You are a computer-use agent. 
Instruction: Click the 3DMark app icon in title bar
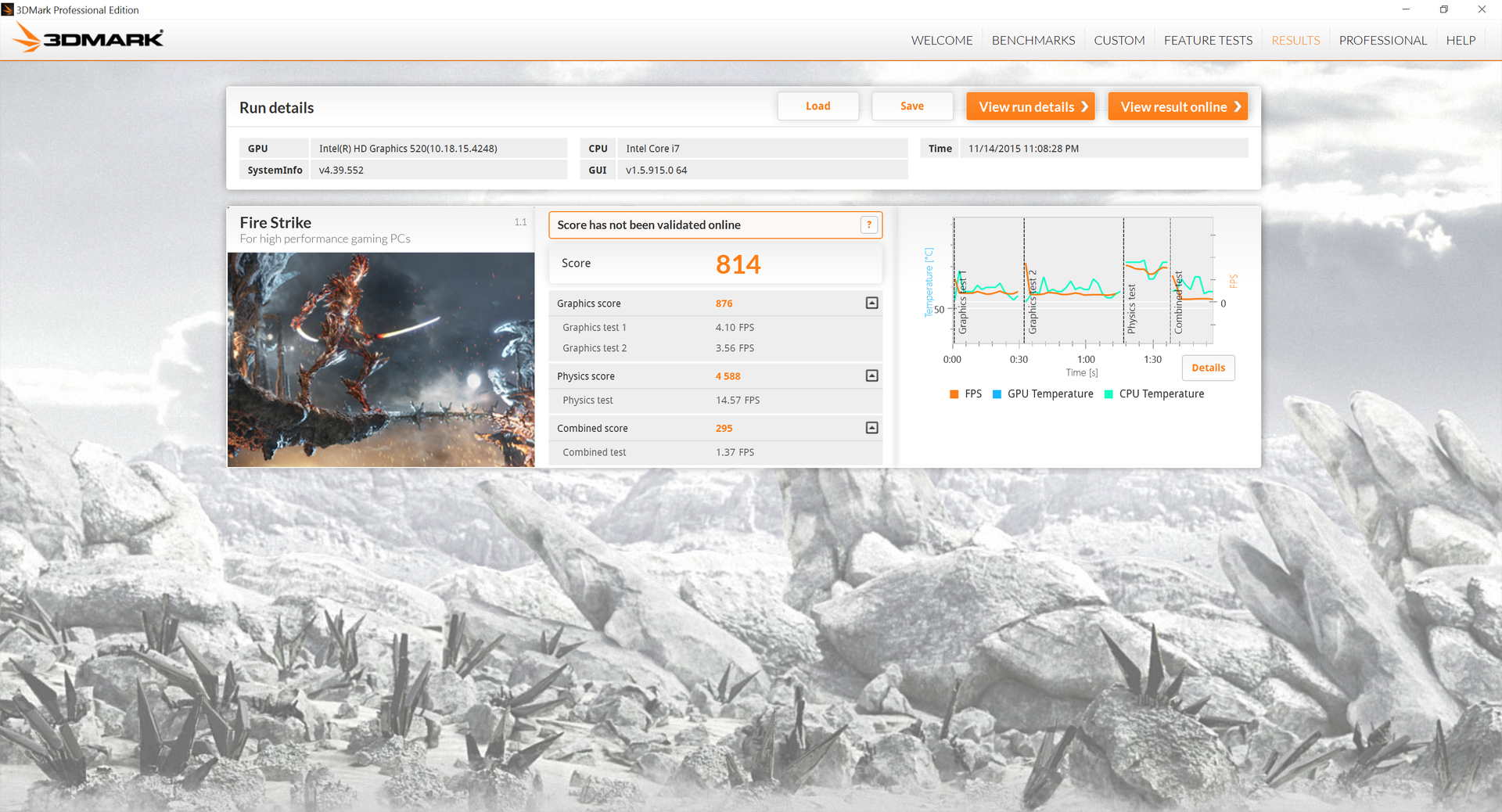[7, 9]
